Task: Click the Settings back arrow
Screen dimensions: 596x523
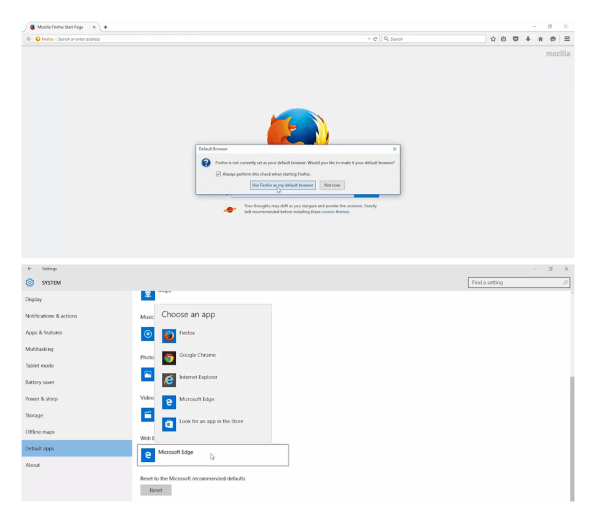Action: coord(30,269)
